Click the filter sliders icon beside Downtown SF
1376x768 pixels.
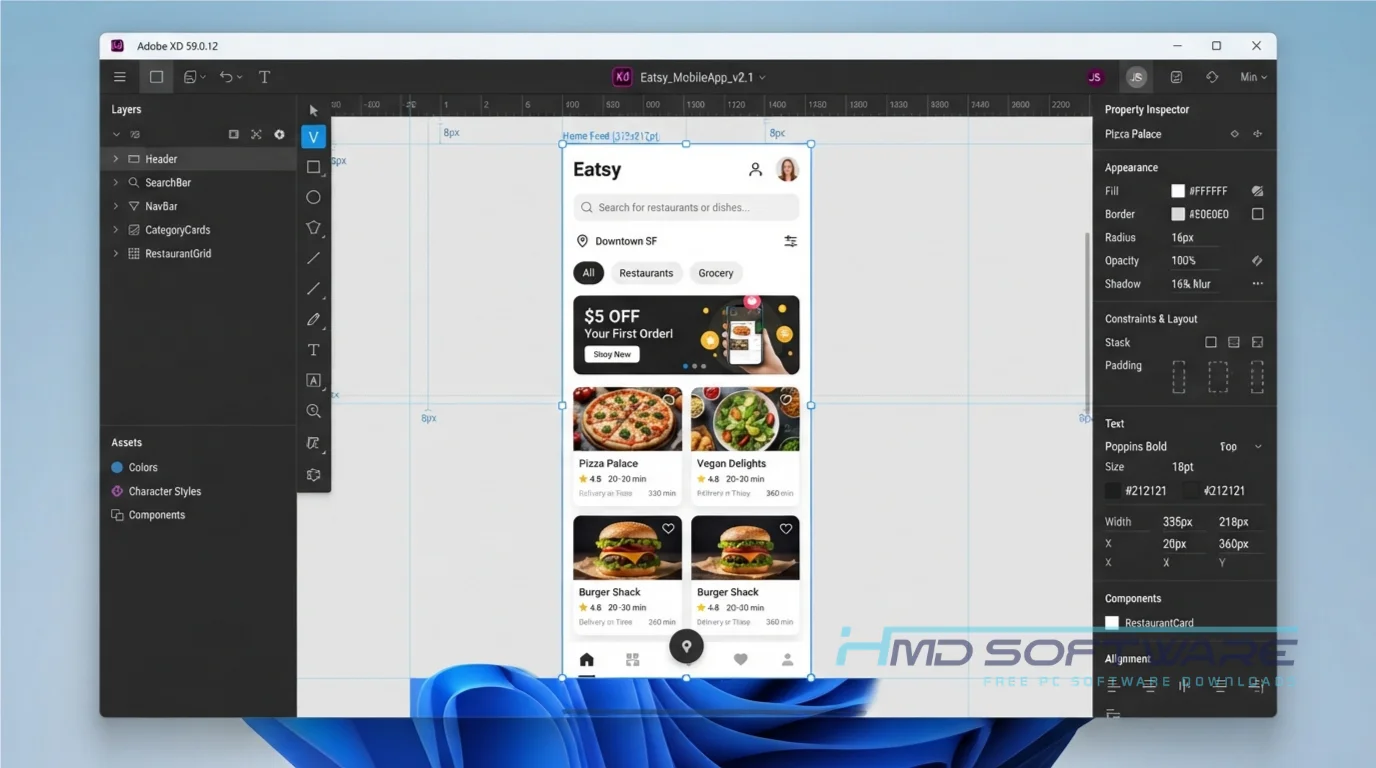click(x=790, y=241)
